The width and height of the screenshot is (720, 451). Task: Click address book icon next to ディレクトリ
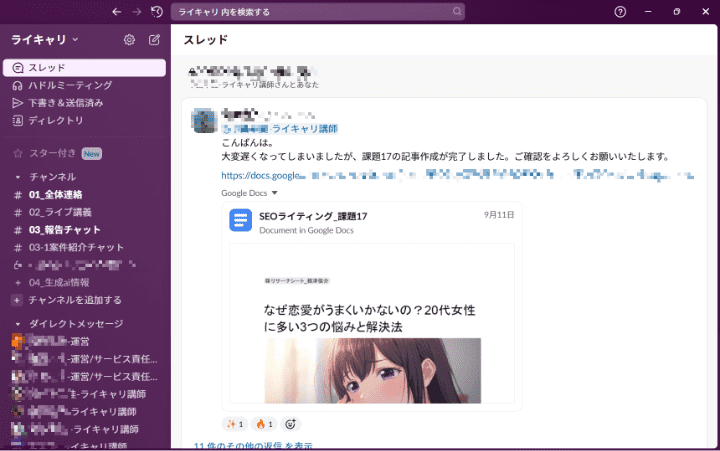click(x=17, y=120)
